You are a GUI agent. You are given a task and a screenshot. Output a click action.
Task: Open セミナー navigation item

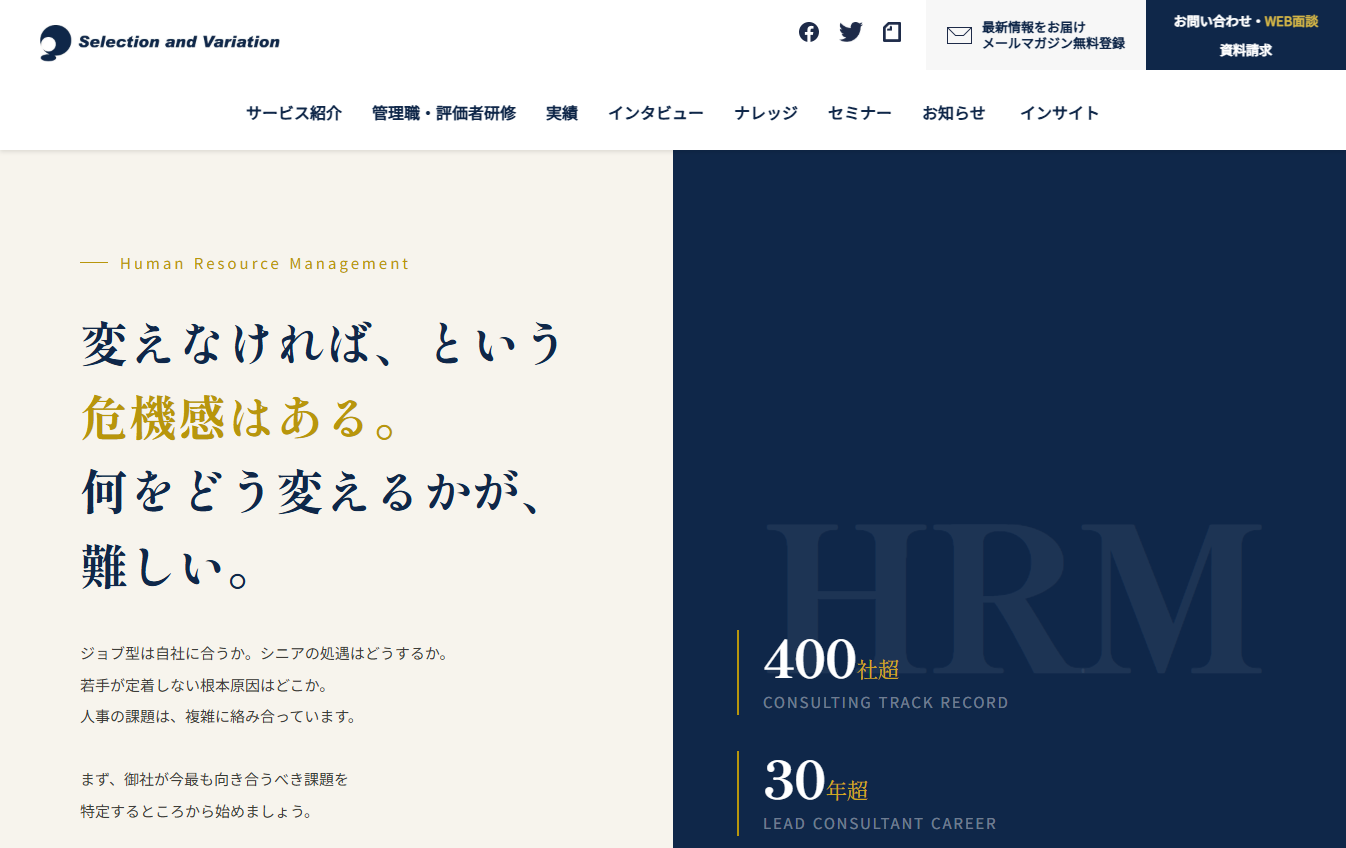coord(860,113)
